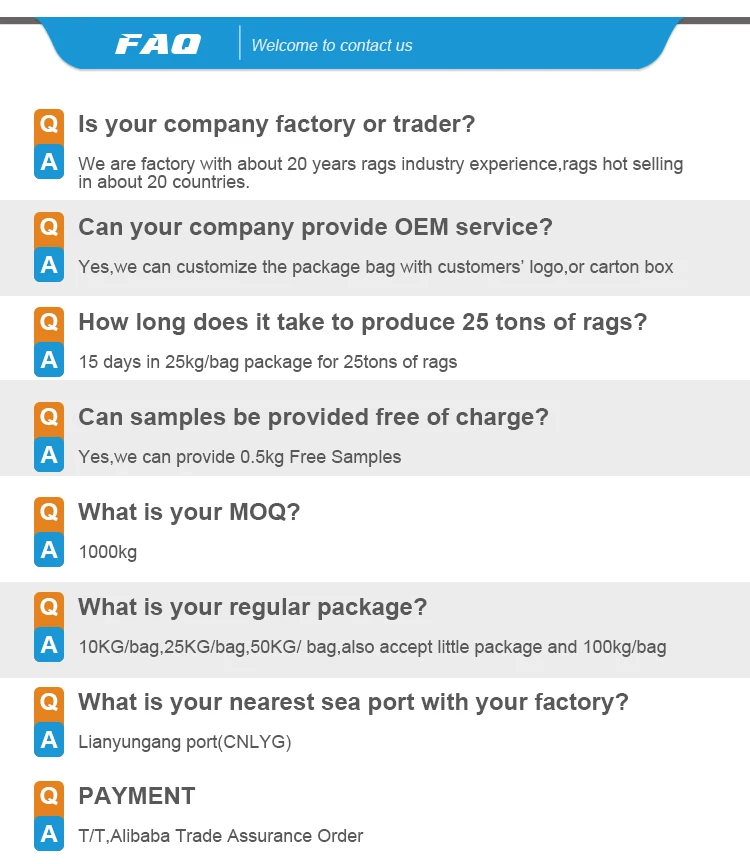Click the 'Can your company provide OEM service?' question
The height and width of the screenshot is (864, 750).
click(x=315, y=227)
